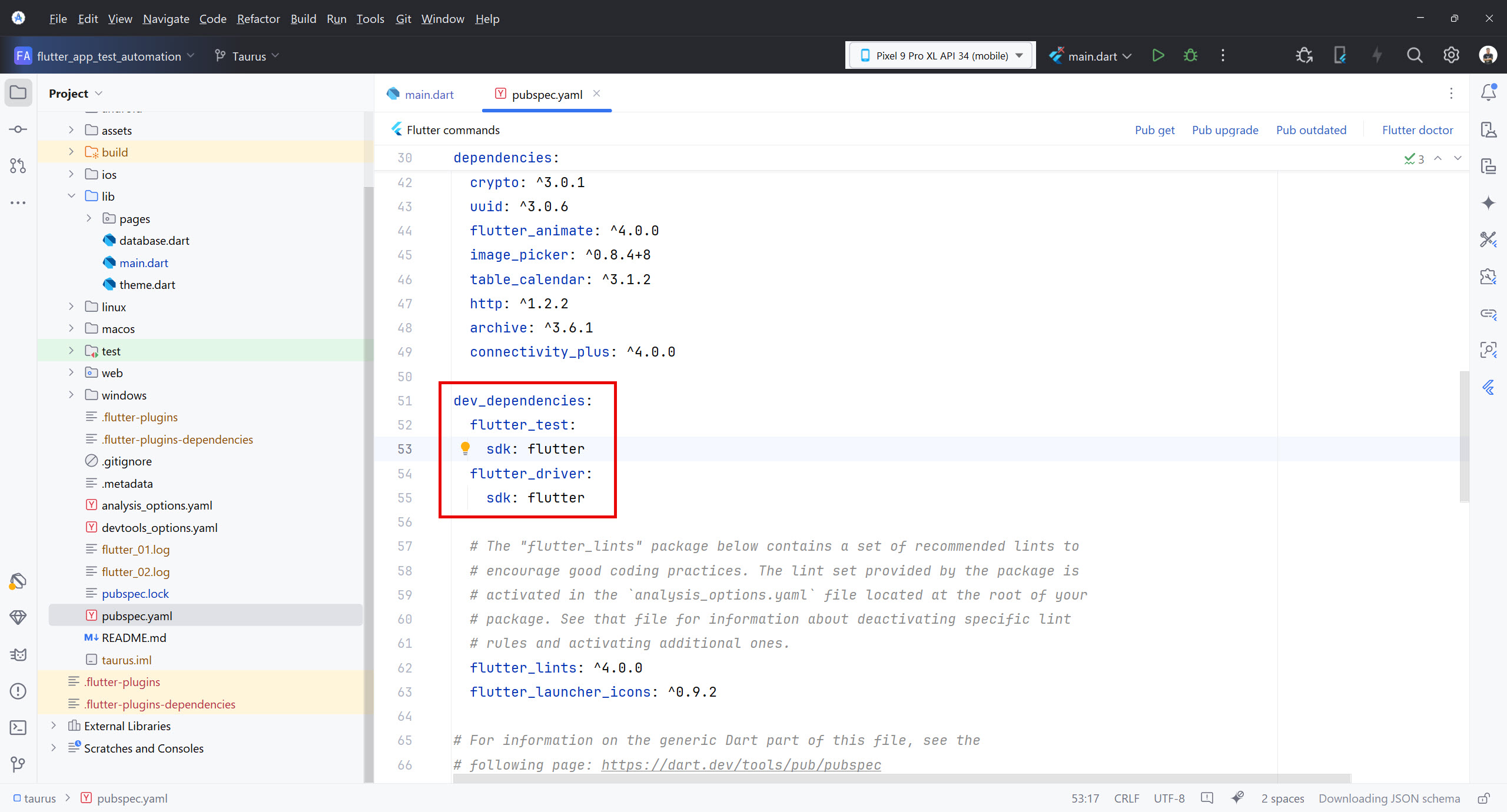
Task: Click the Pub upgrade link
Action: coord(1225,130)
